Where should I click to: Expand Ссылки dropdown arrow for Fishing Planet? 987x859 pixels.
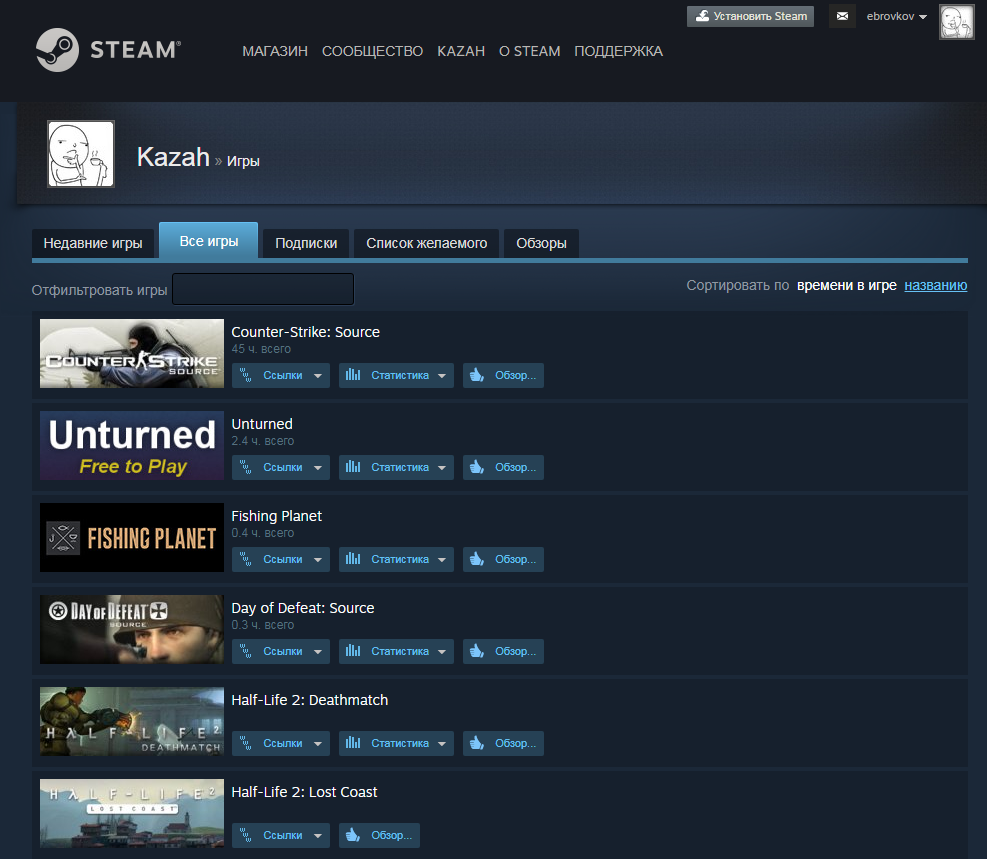[318, 559]
